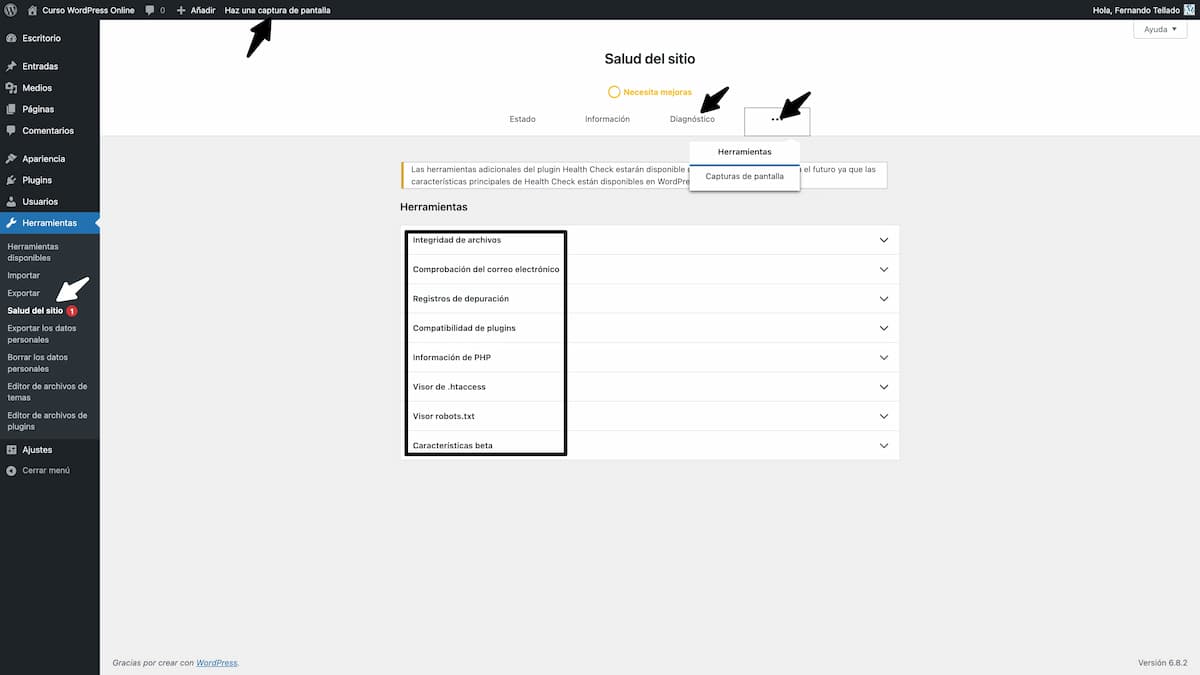Expand Visor robots.txt accordion

click(x=649, y=416)
